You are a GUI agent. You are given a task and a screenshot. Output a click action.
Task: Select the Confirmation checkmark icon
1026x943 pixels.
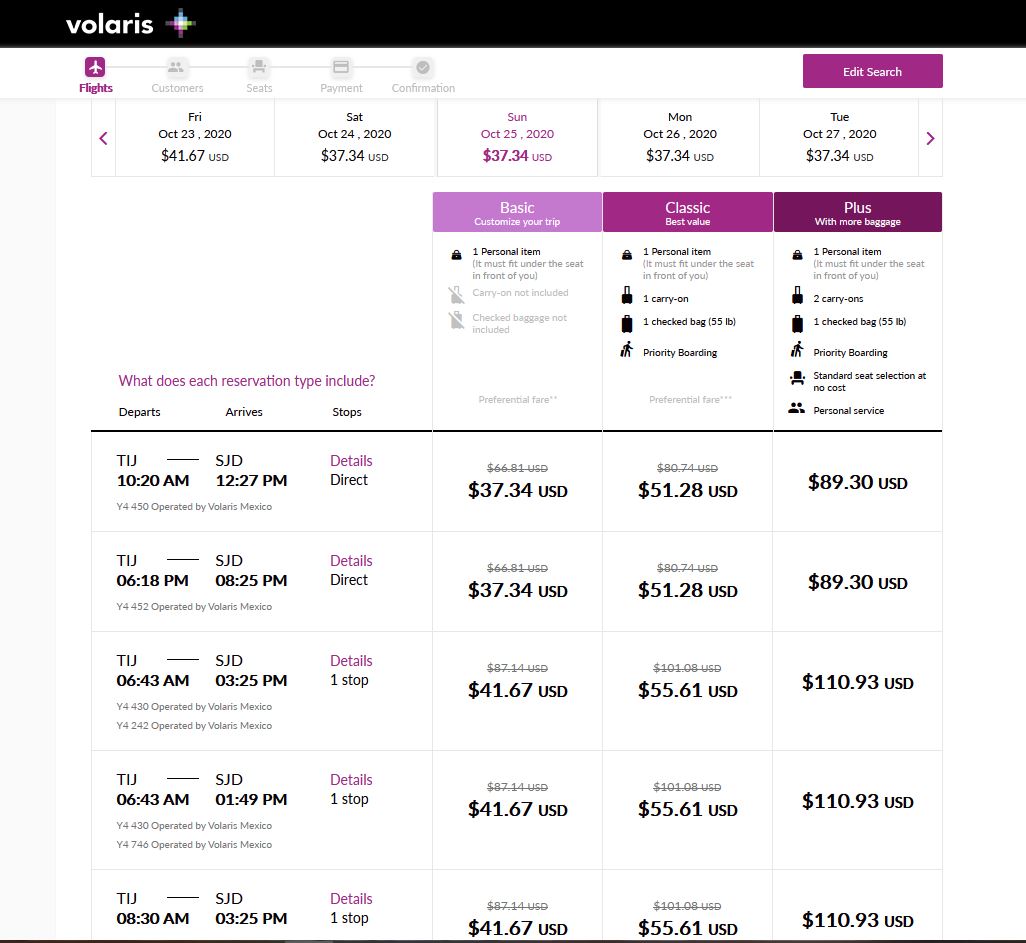422,65
